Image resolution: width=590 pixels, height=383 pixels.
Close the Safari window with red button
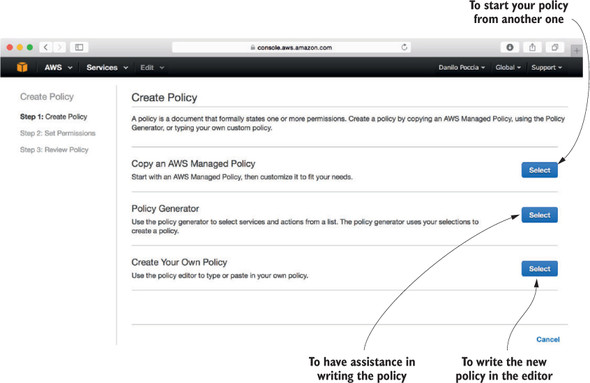pos(10,47)
